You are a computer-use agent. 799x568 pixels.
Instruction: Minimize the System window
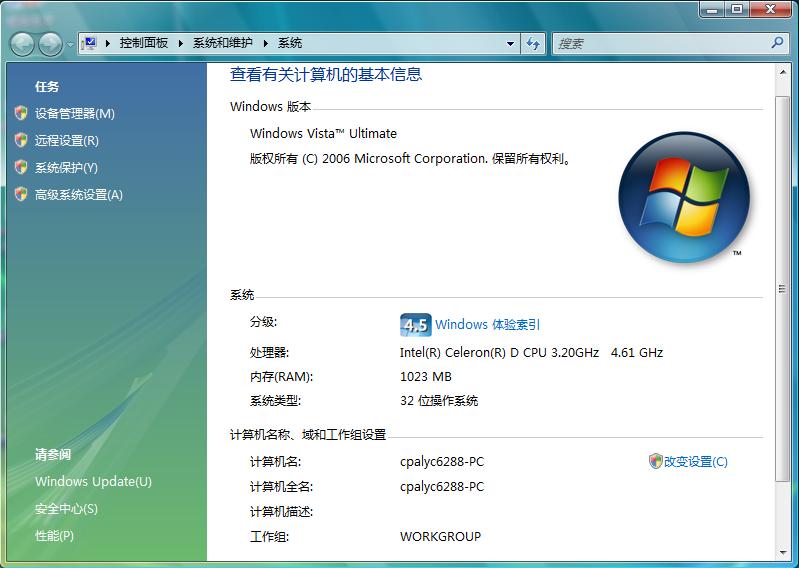[712, 9]
